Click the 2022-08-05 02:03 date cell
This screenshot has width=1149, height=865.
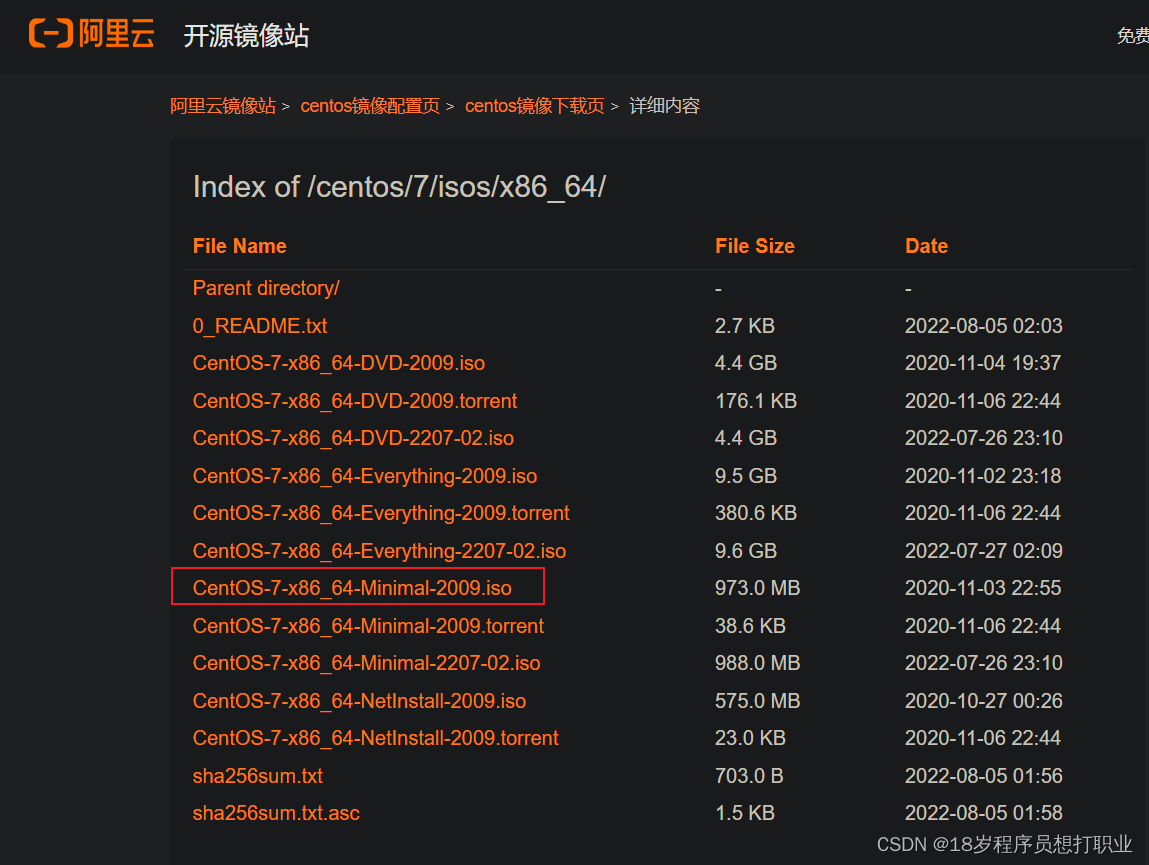pyautogui.click(x=983, y=325)
